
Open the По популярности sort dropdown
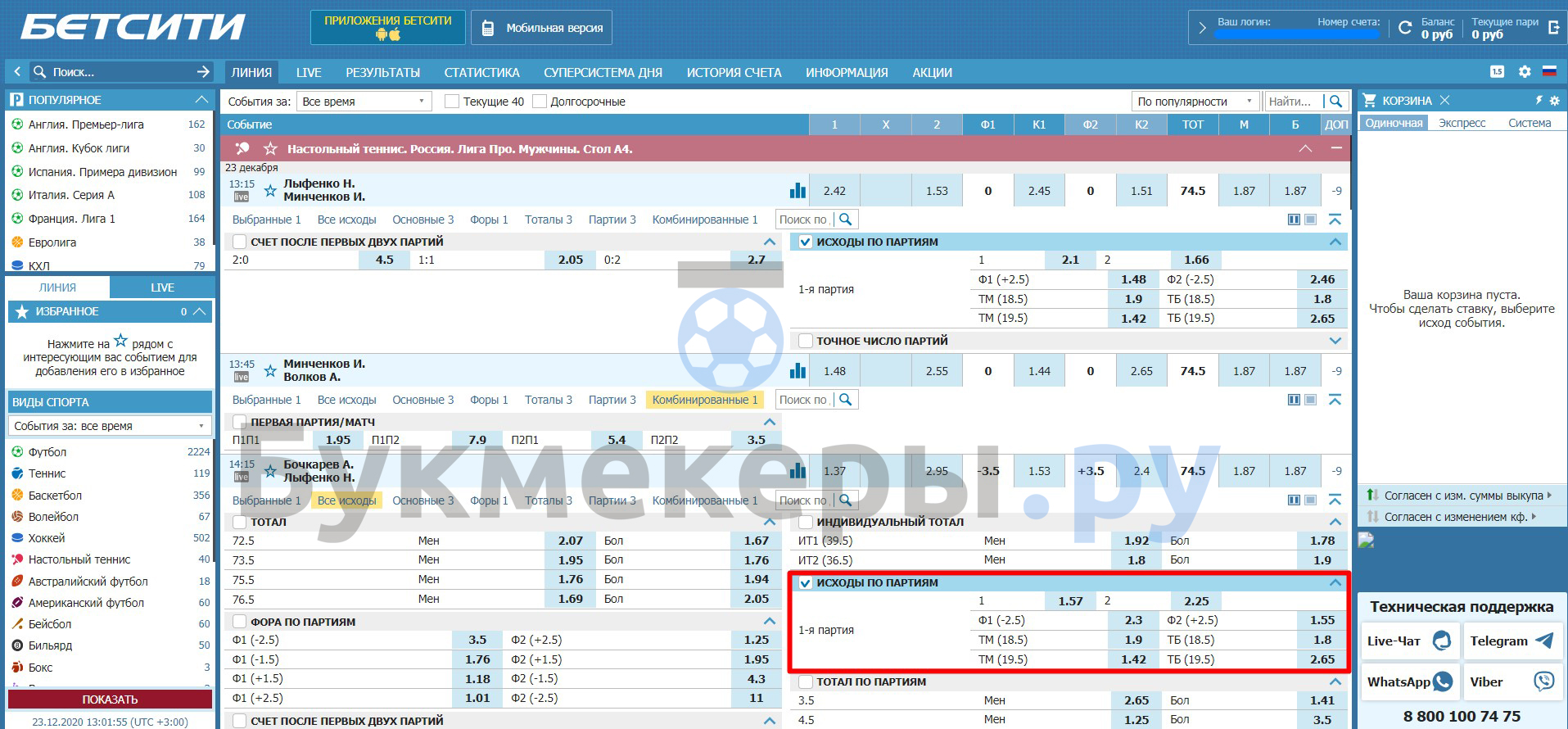coord(1194,102)
